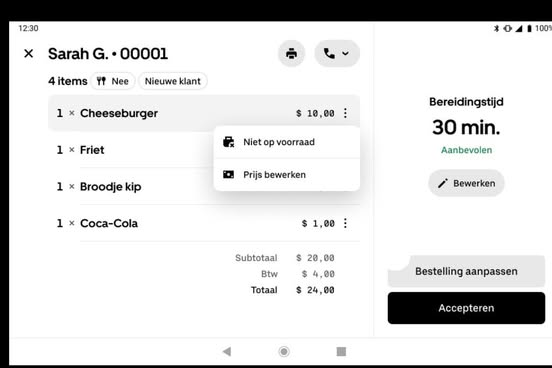
Task: Tap the Android home circle button
Action: coord(284,351)
